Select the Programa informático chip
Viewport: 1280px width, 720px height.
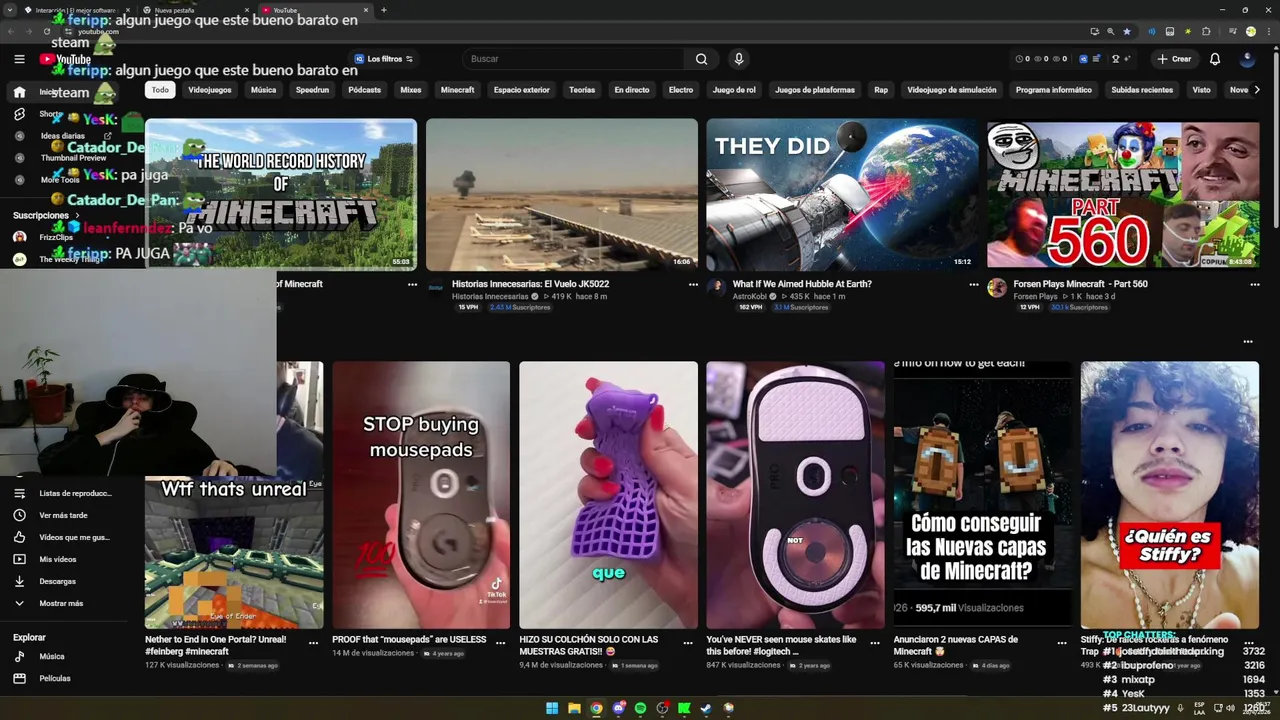click(x=1054, y=90)
